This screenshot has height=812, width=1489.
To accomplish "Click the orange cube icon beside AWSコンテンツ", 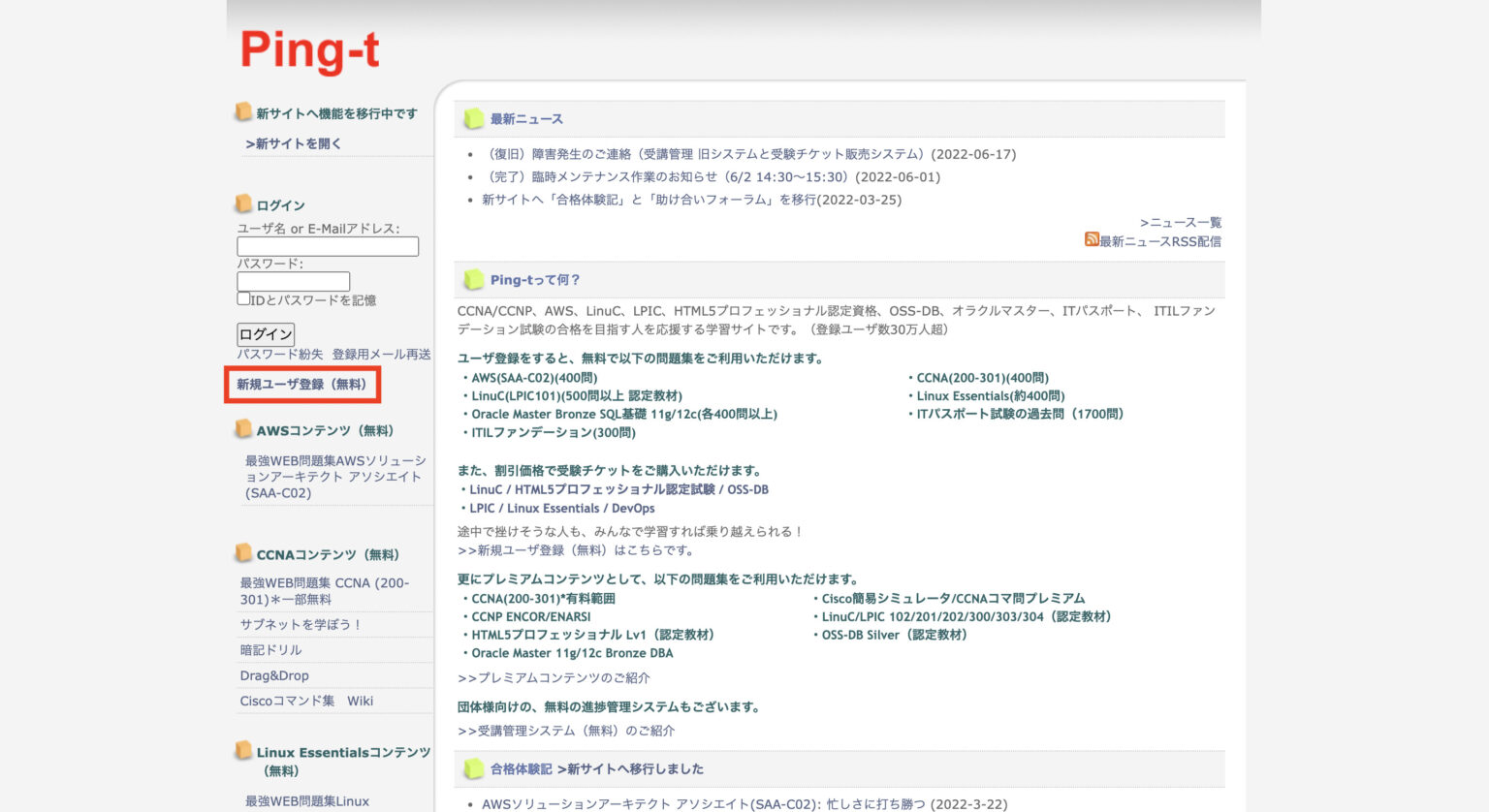I will click(243, 429).
